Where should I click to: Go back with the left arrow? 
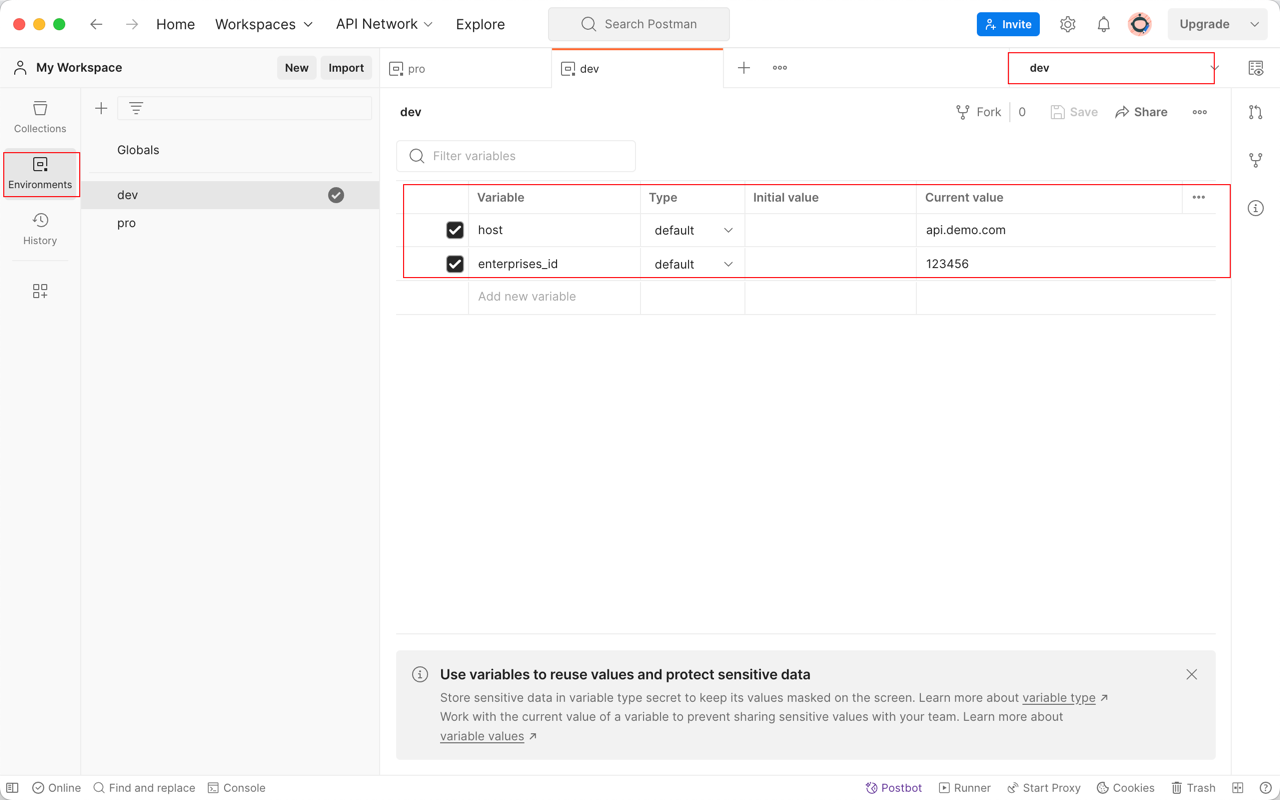coord(96,24)
